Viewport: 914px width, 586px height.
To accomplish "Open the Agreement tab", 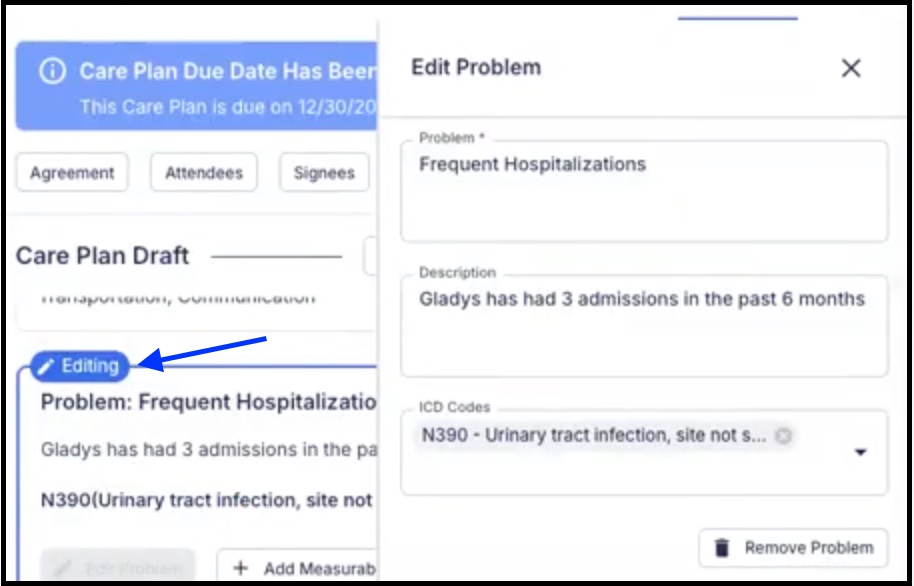I will [x=72, y=173].
